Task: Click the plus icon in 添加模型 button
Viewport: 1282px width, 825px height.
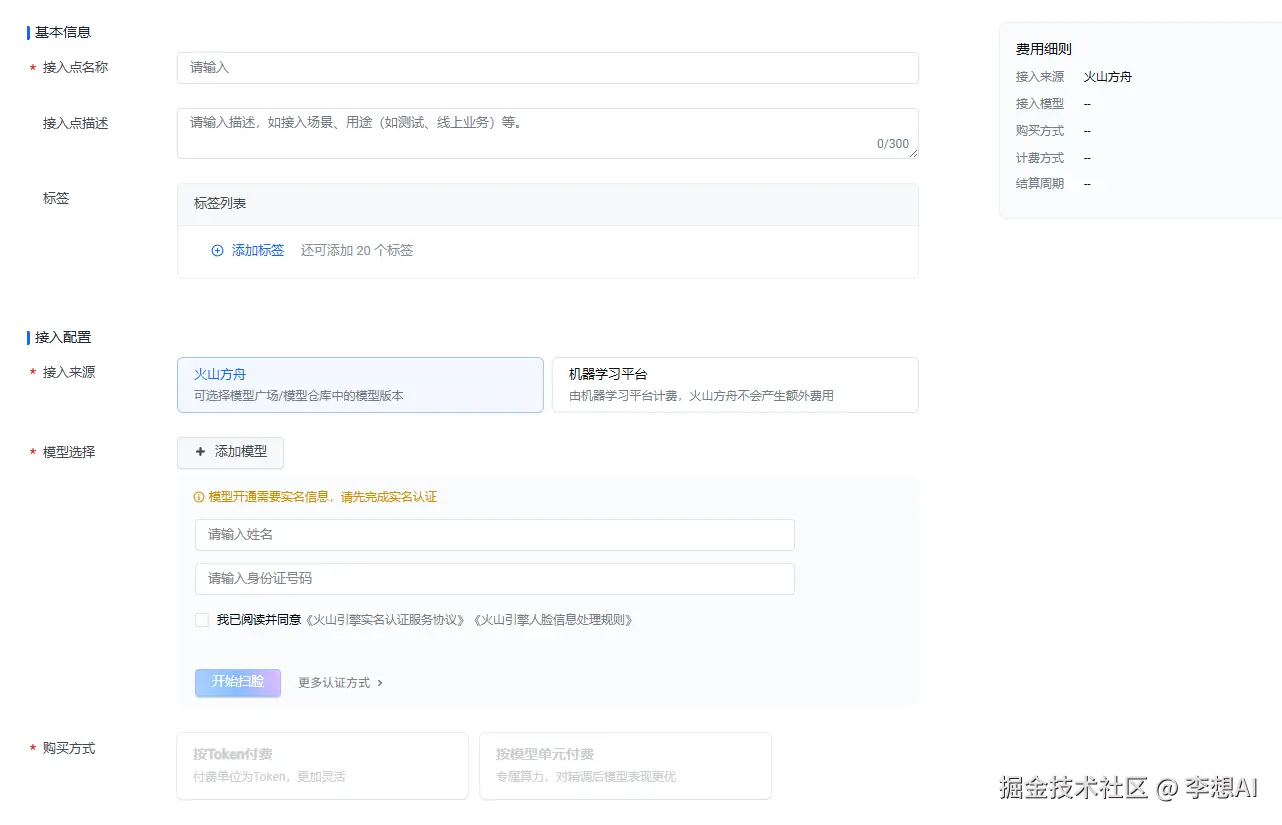Action: [x=200, y=452]
